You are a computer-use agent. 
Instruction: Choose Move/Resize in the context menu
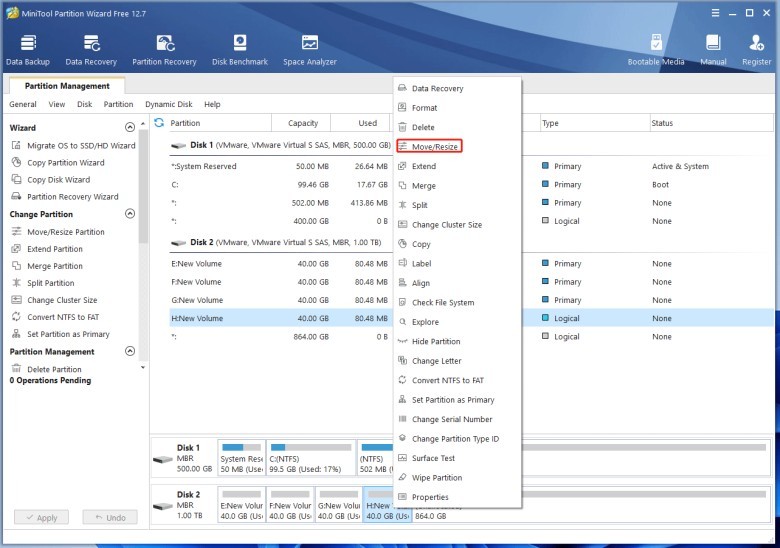coord(435,147)
